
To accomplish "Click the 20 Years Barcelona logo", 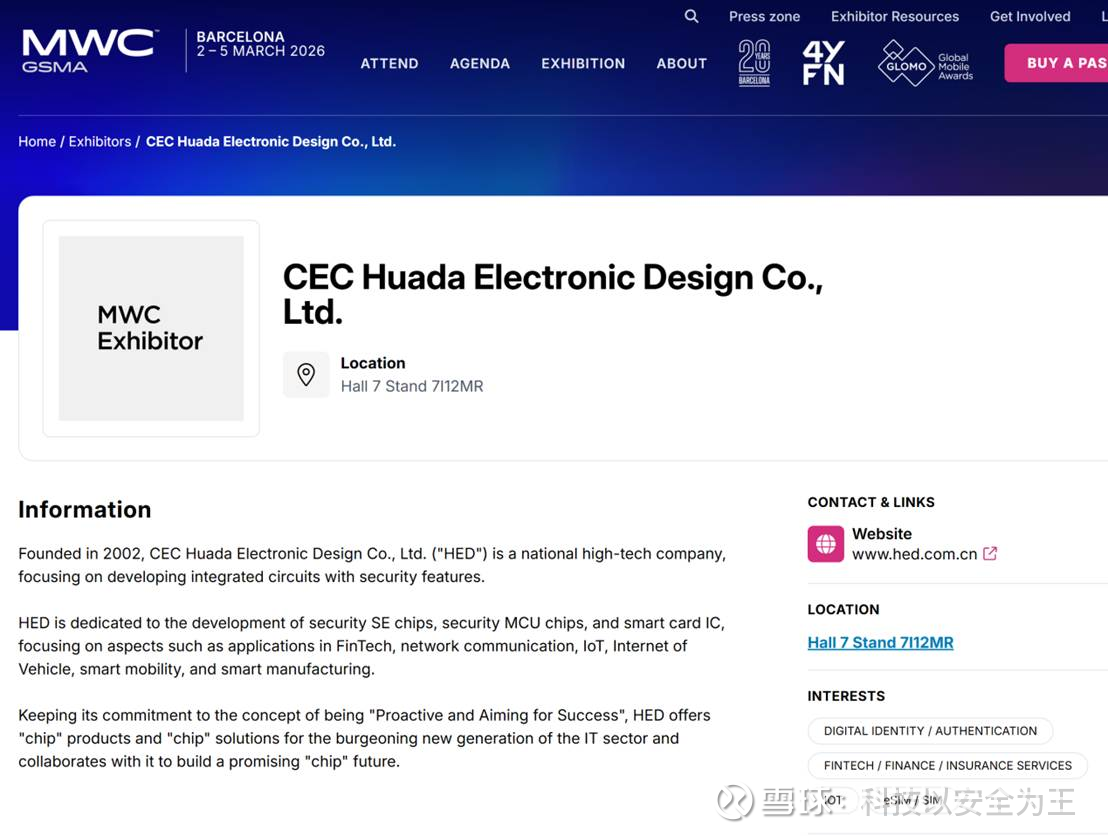I will [x=754, y=63].
